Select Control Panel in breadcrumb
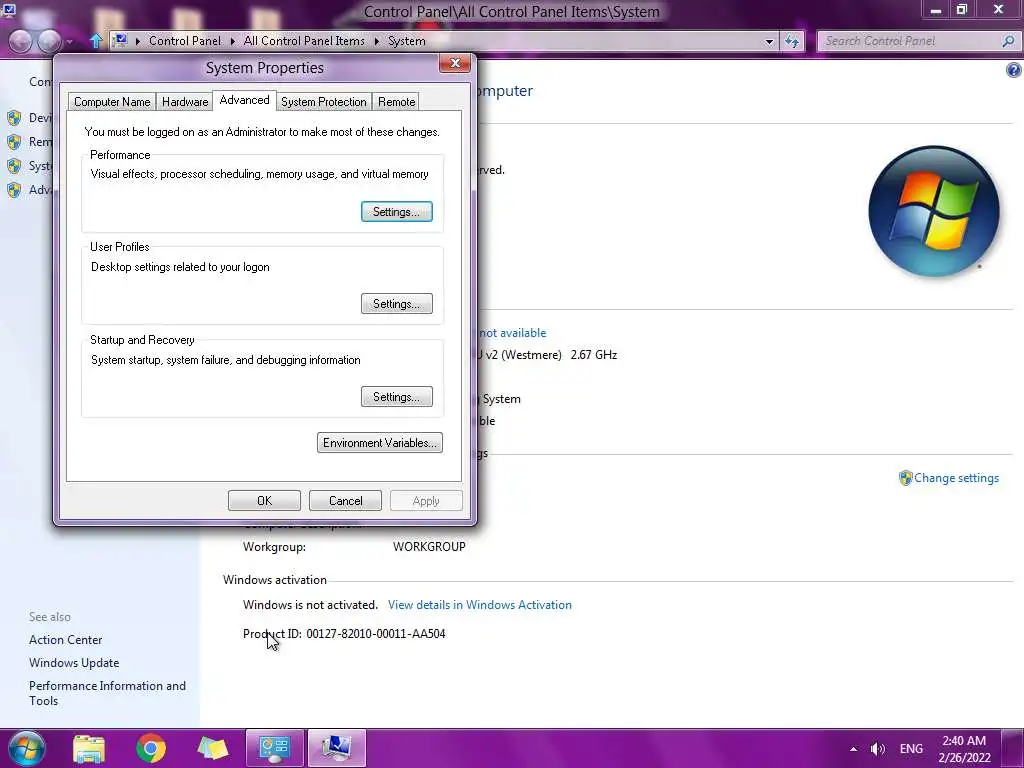This screenshot has height=768, width=1024. point(185,41)
